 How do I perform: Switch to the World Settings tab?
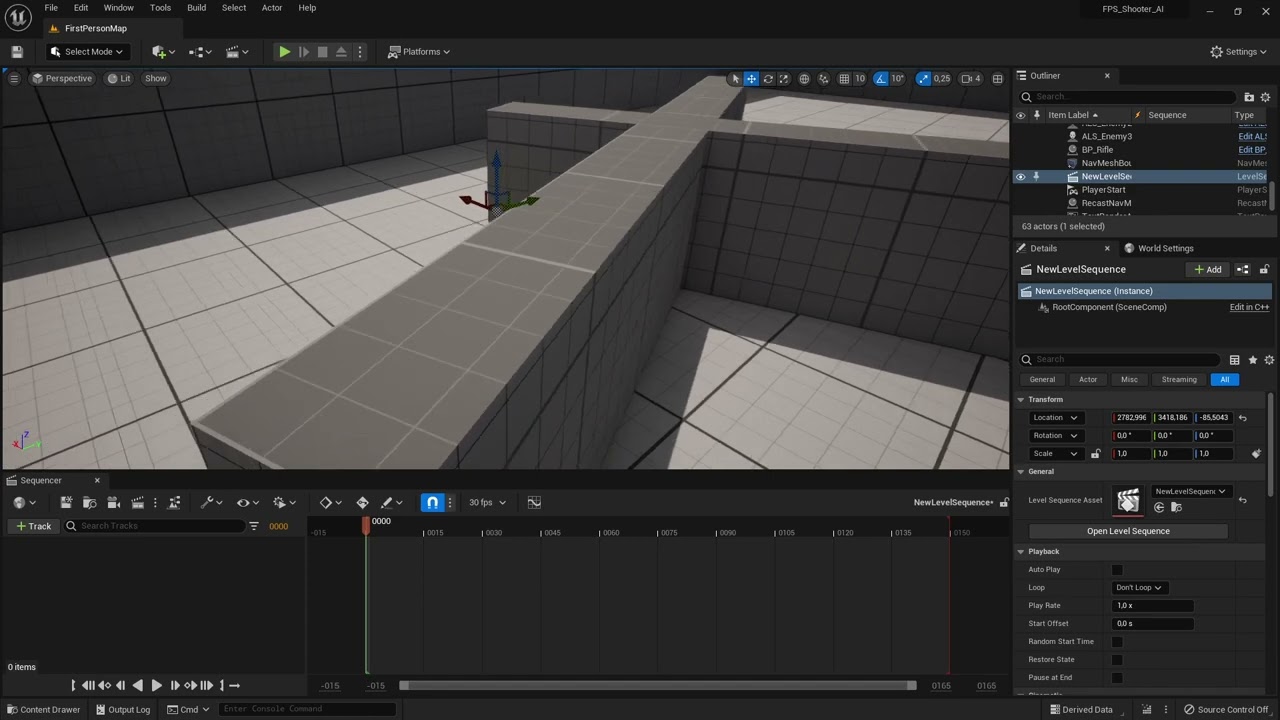[x=1158, y=248]
